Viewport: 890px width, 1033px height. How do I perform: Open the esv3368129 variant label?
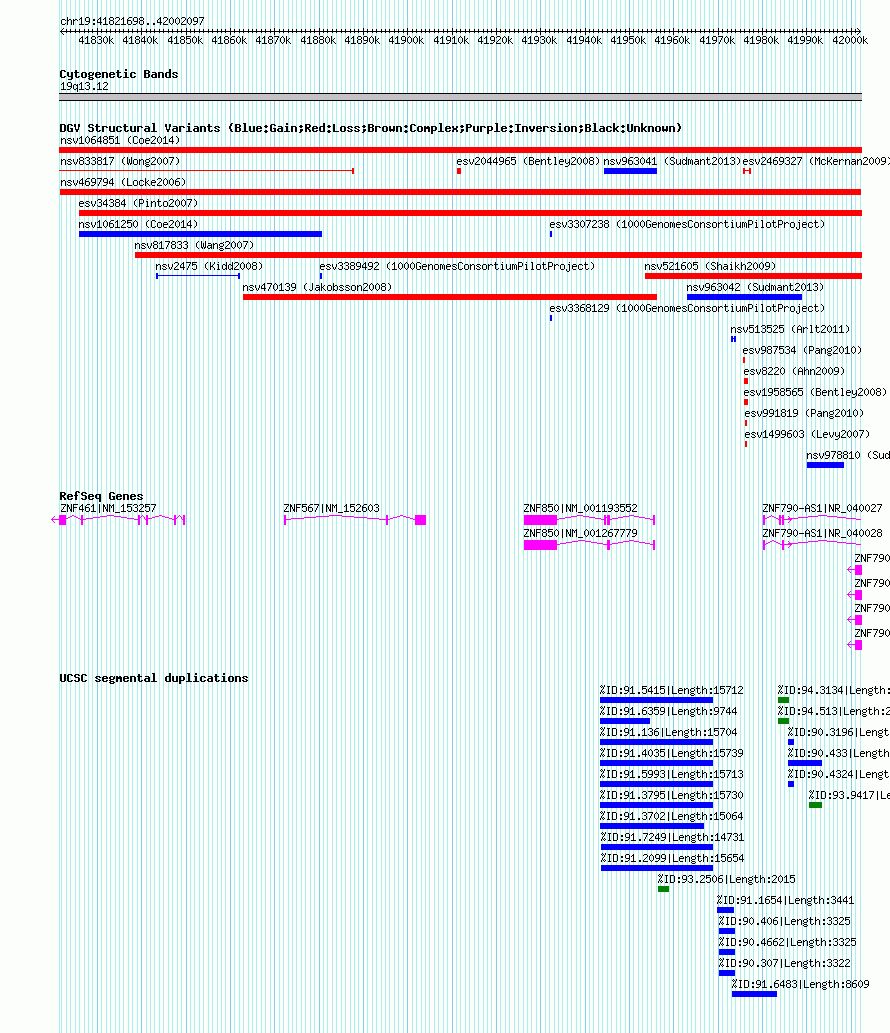687,309
